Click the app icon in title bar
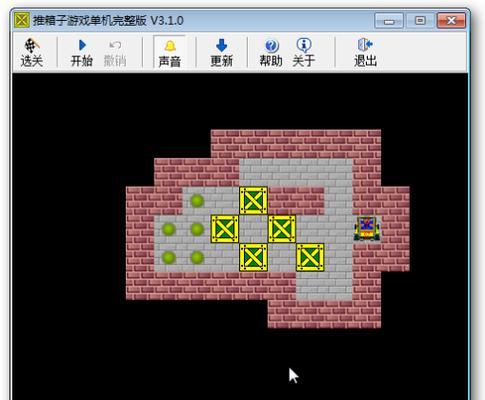Viewport: 485px width, 400px height. [22, 21]
